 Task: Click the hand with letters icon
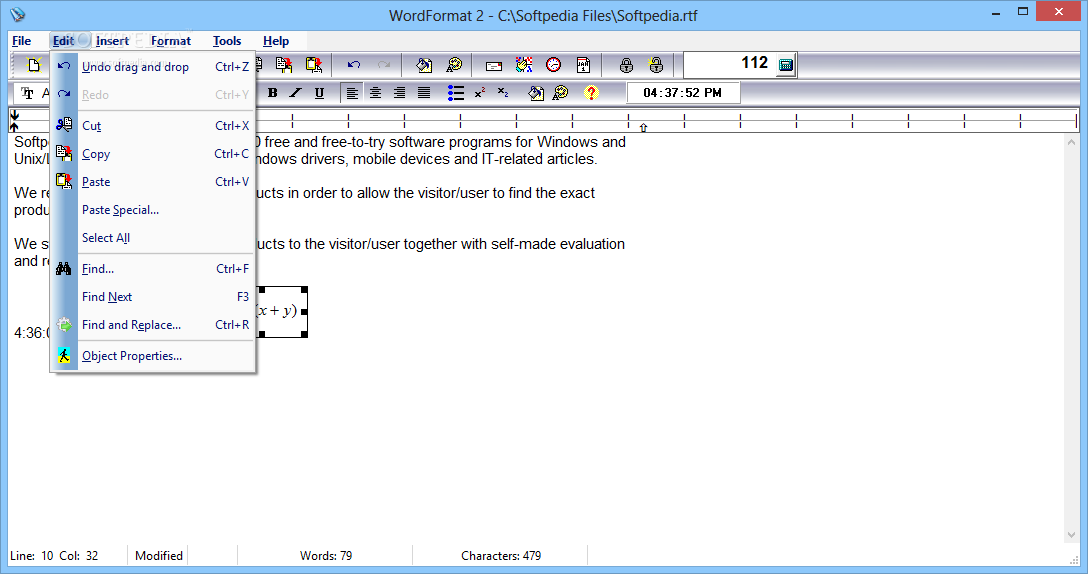(x=524, y=65)
